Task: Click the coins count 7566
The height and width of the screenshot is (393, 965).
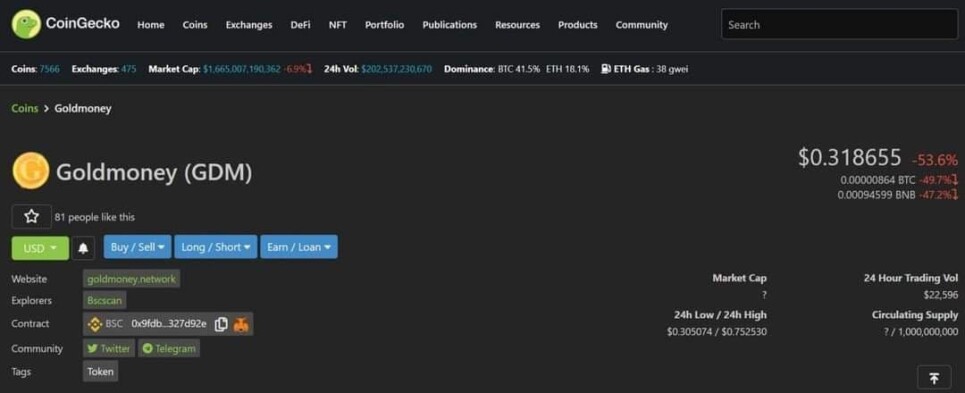Action: click(x=50, y=69)
